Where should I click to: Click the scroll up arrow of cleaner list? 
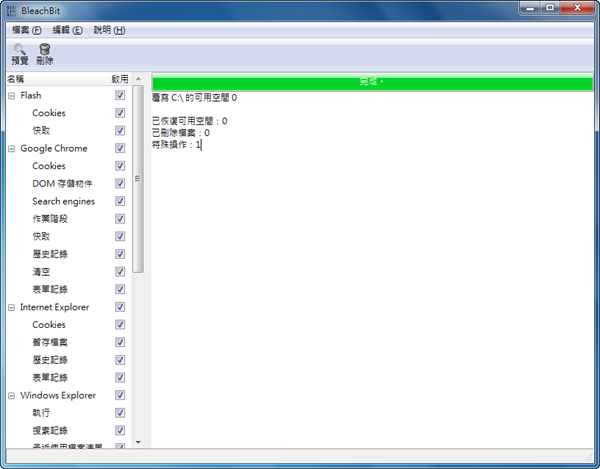[138, 78]
